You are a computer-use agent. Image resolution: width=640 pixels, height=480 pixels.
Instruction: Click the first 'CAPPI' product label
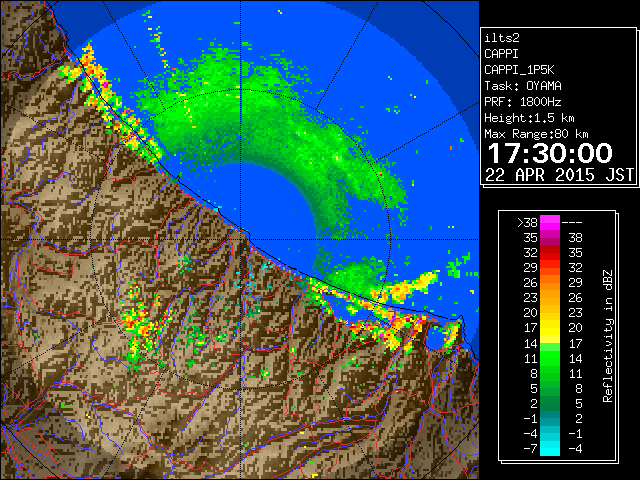(x=502, y=54)
